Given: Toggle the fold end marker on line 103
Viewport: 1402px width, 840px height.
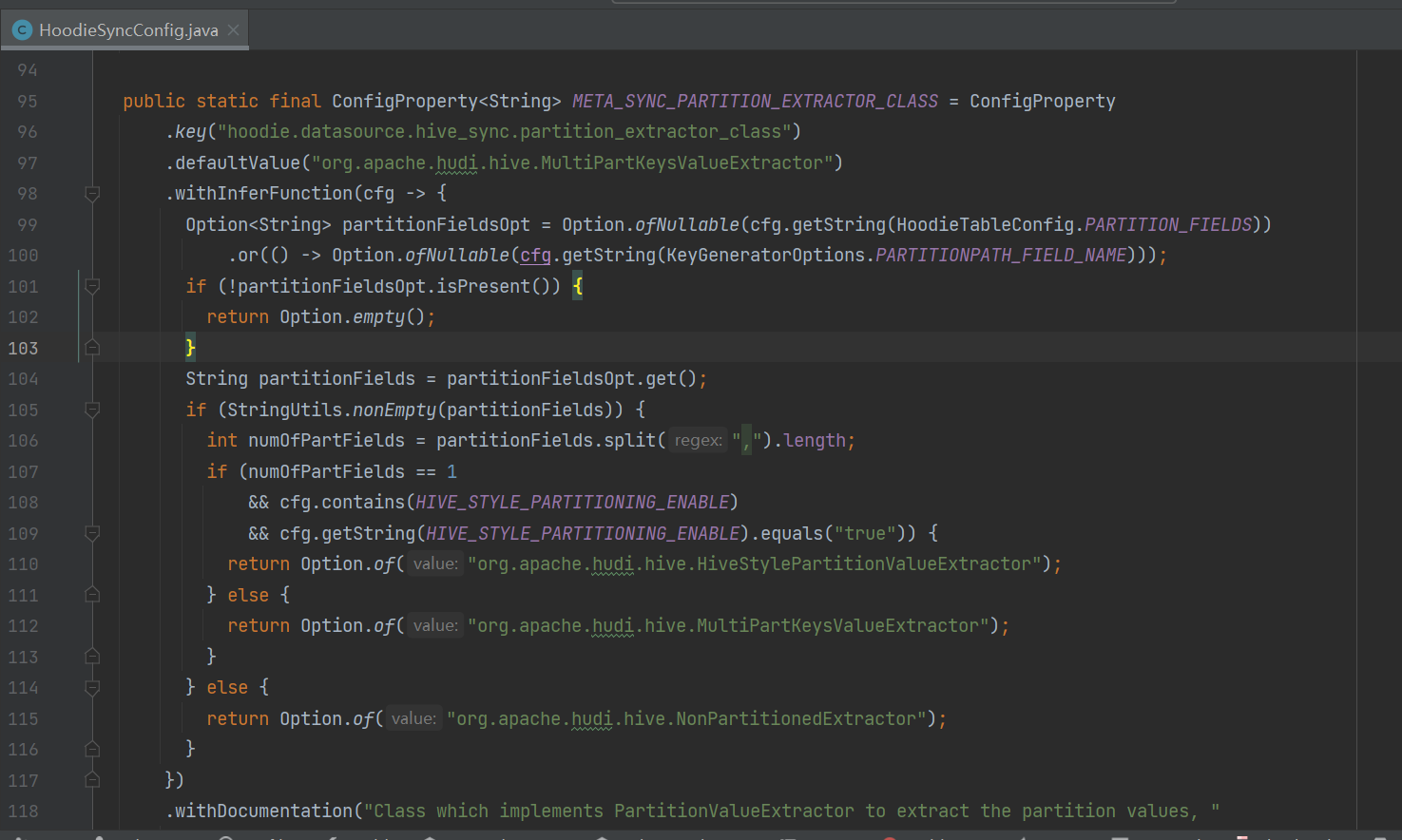Looking at the screenshot, I should tap(92, 348).
